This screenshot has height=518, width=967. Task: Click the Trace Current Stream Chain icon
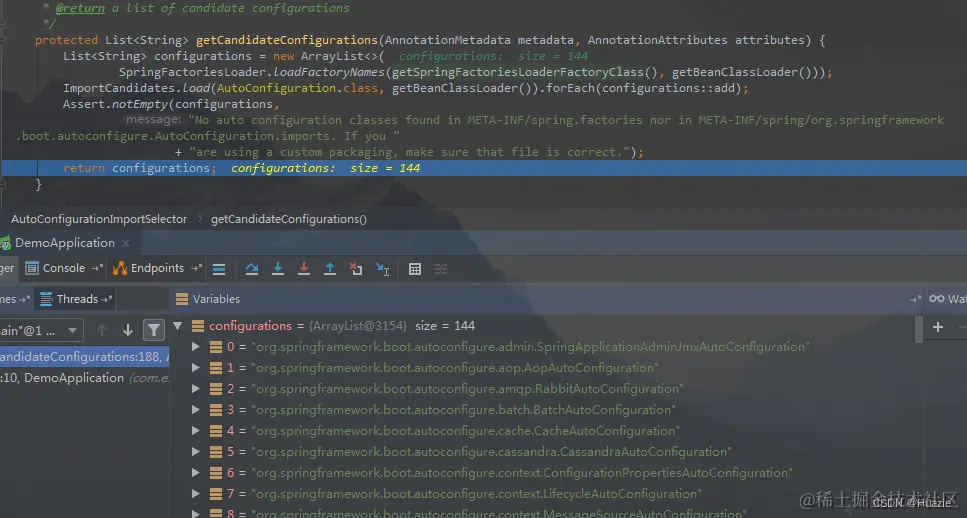click(441, 269)
